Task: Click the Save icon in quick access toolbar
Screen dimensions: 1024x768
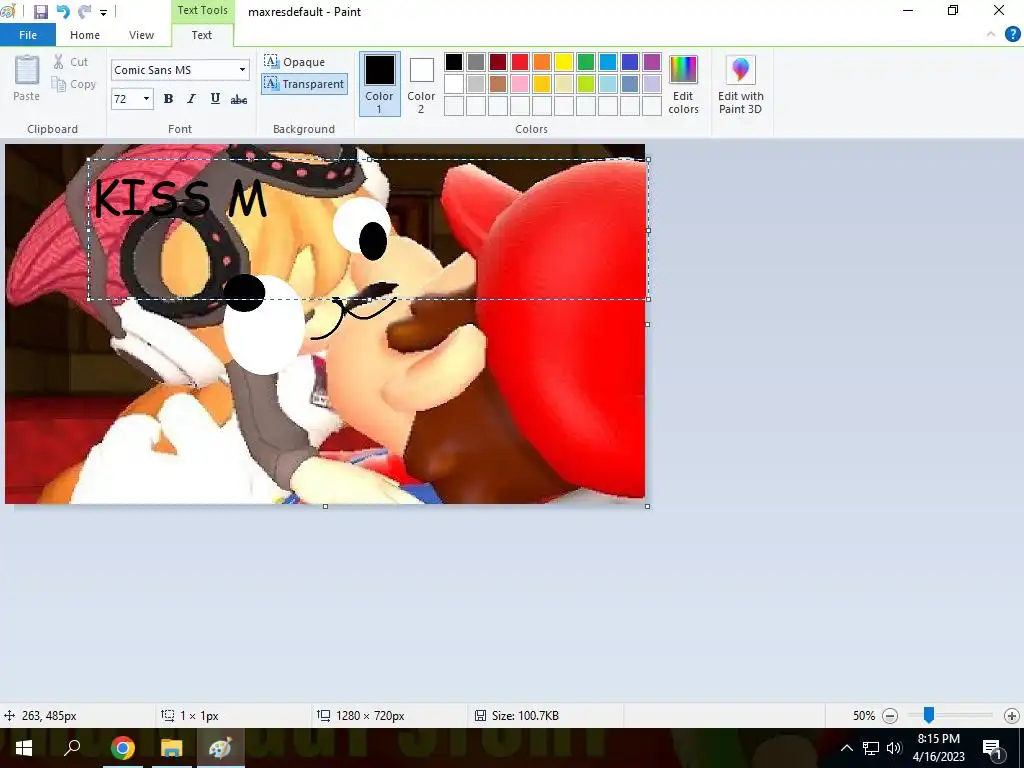Action: click(40, 12)
